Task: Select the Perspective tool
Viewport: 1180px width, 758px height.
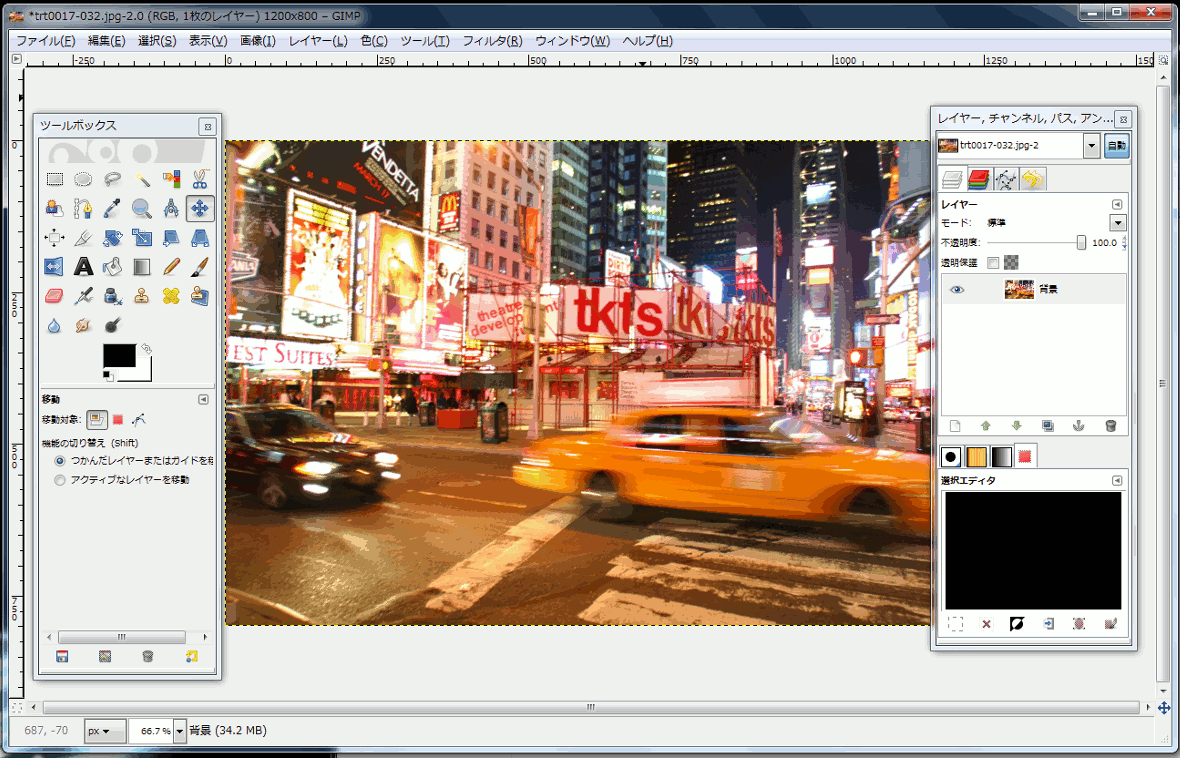Action: 200,238
